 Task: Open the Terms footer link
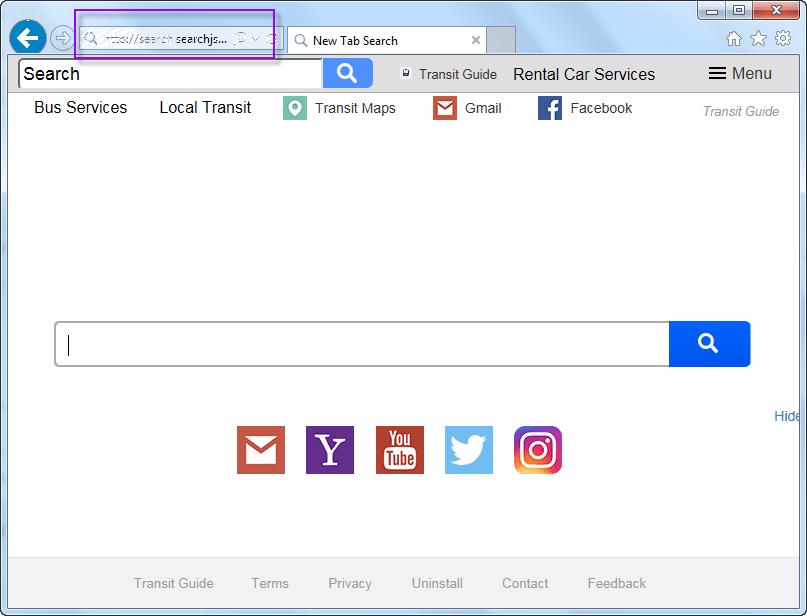pyautogui.click(x=270, y=583)
